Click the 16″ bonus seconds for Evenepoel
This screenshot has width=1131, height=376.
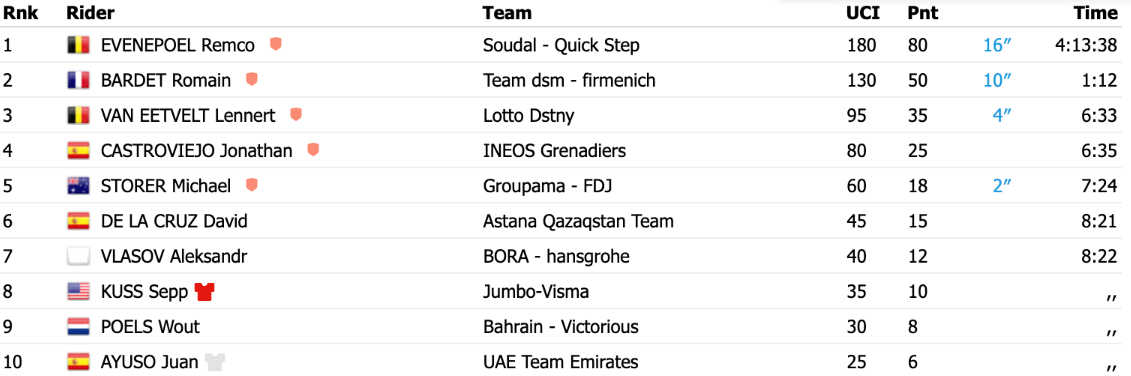pyautogui.click(x=998, y=45)
